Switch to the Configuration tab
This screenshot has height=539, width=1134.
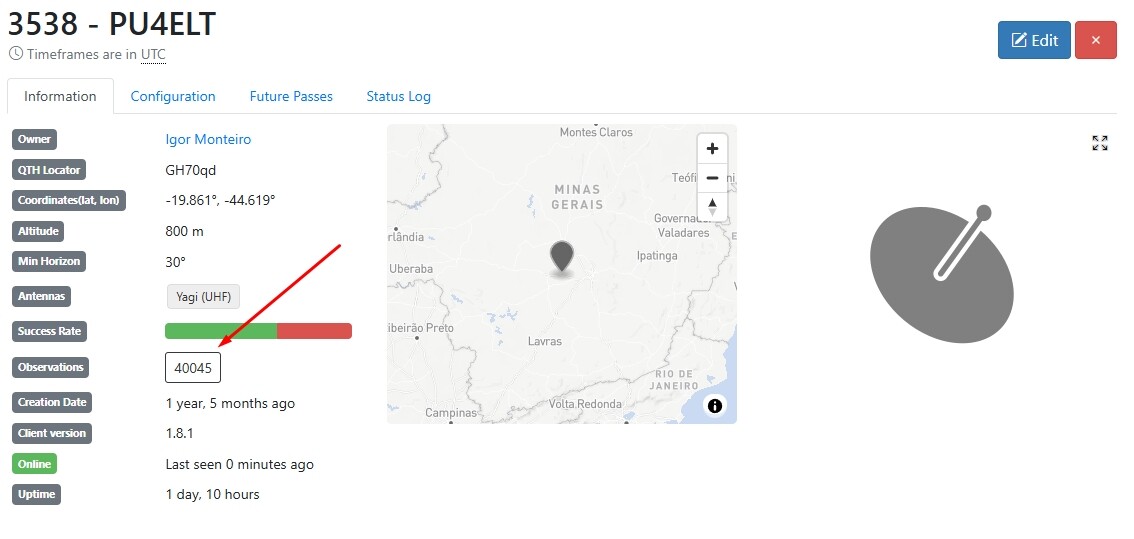(x=173, y=97)
